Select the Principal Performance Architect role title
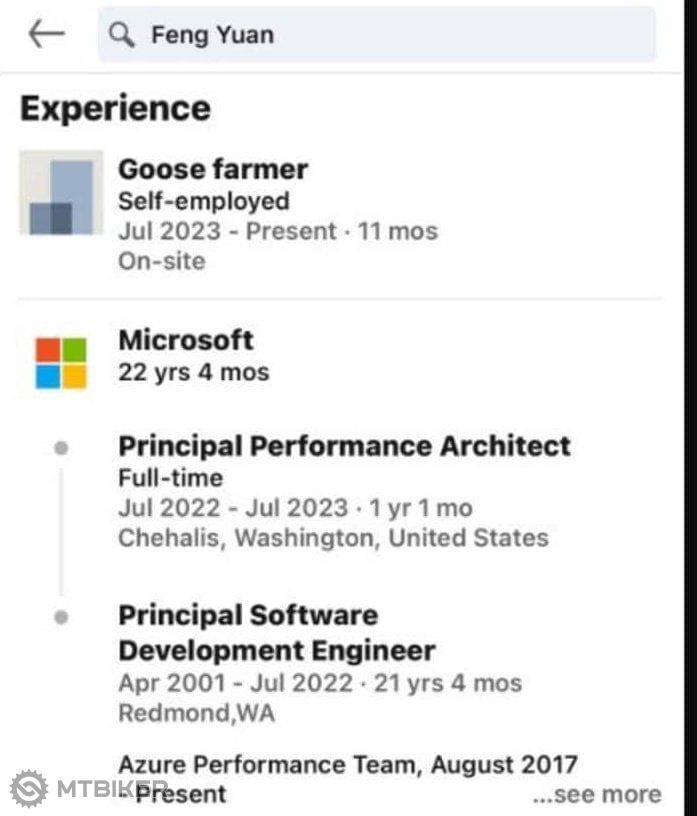This screenshot has height=816, width=697. click(x=344, y=446)
